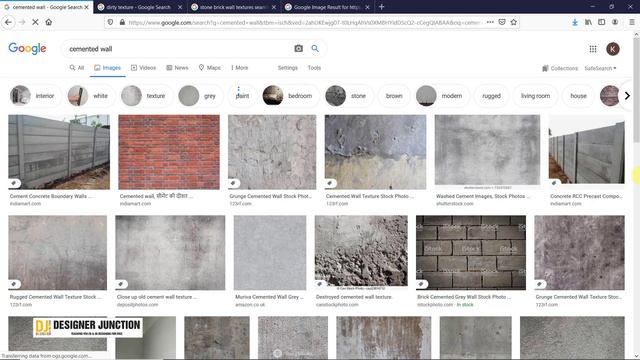Open a new browser tab
The height and width of the screenshot is (360, 640).
pos(381,7)
